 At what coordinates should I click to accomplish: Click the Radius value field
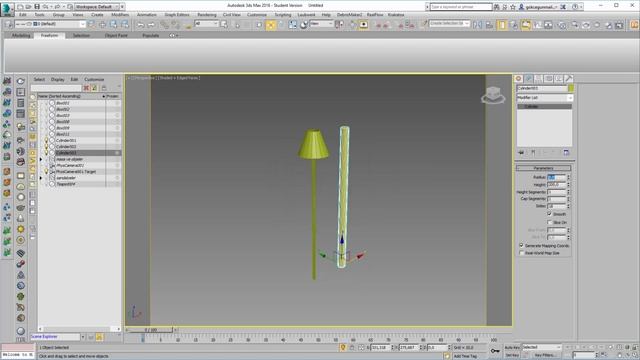tap(556, 177)
